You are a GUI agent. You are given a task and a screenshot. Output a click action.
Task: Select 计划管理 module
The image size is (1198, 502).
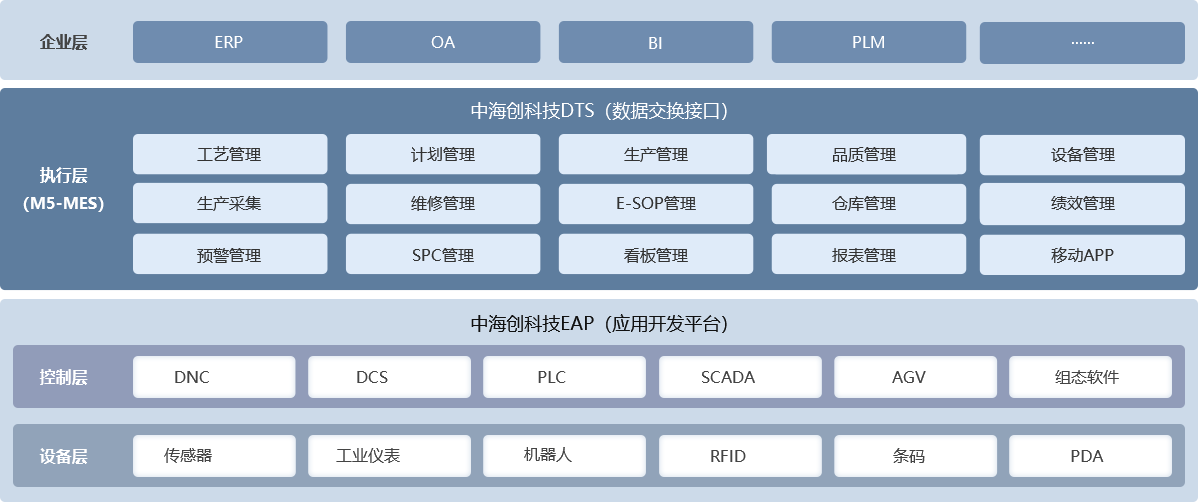[443, 154]
